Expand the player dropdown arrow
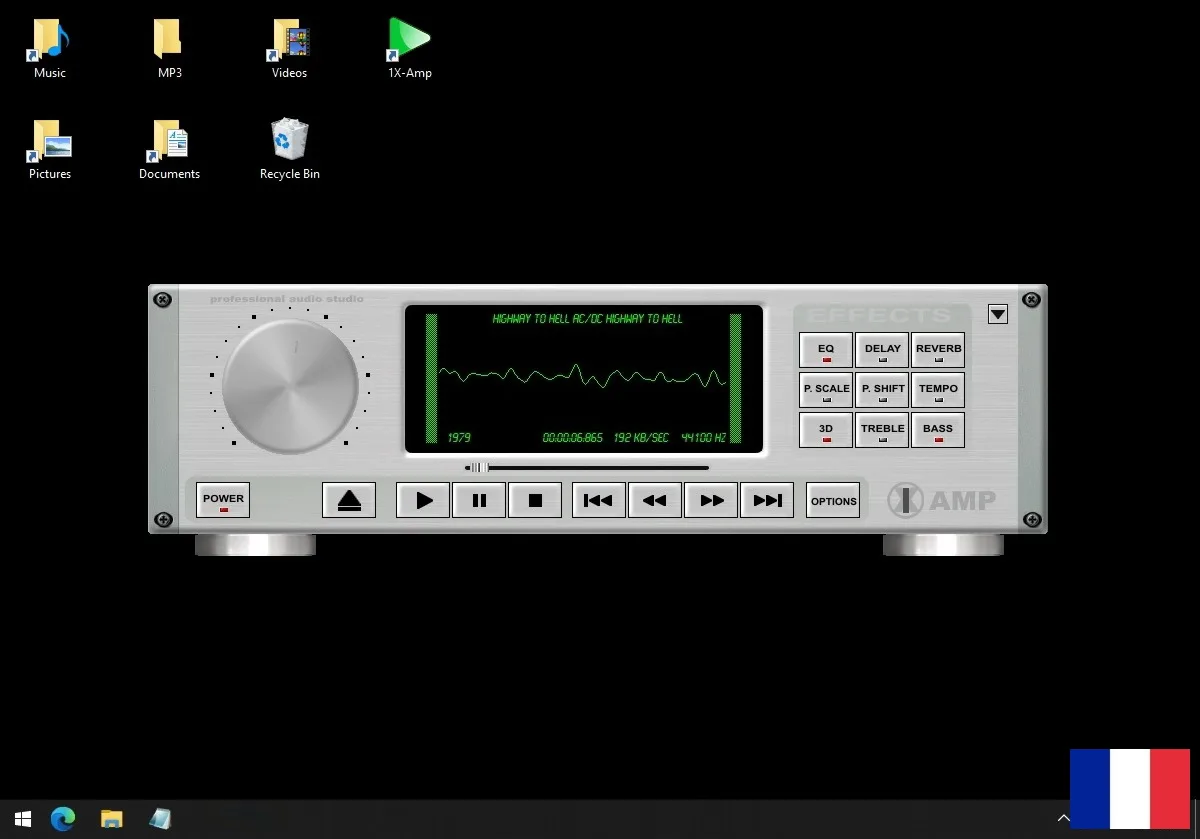The width and height of the screenshot is (1200, 839). 997,314
